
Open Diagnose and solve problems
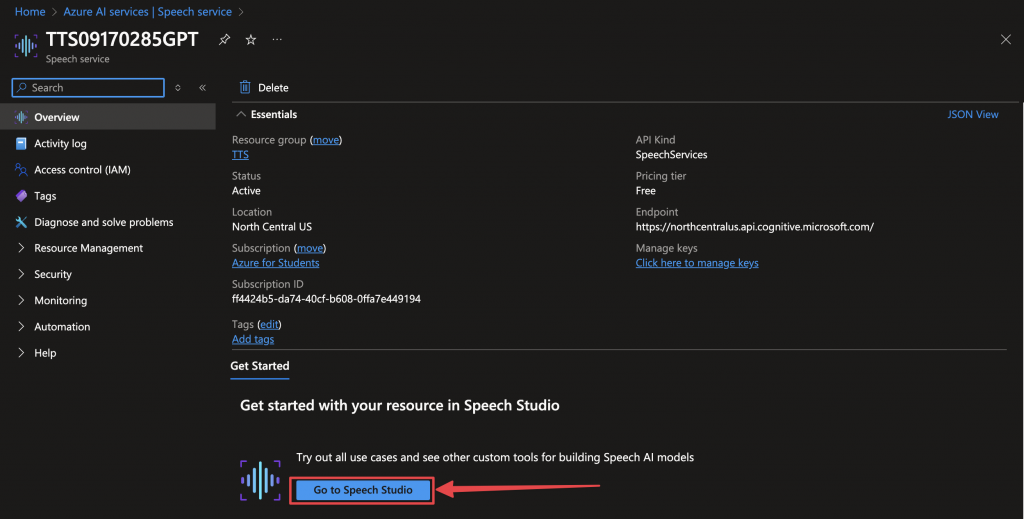pyautogui.click(x=103, y=222)
